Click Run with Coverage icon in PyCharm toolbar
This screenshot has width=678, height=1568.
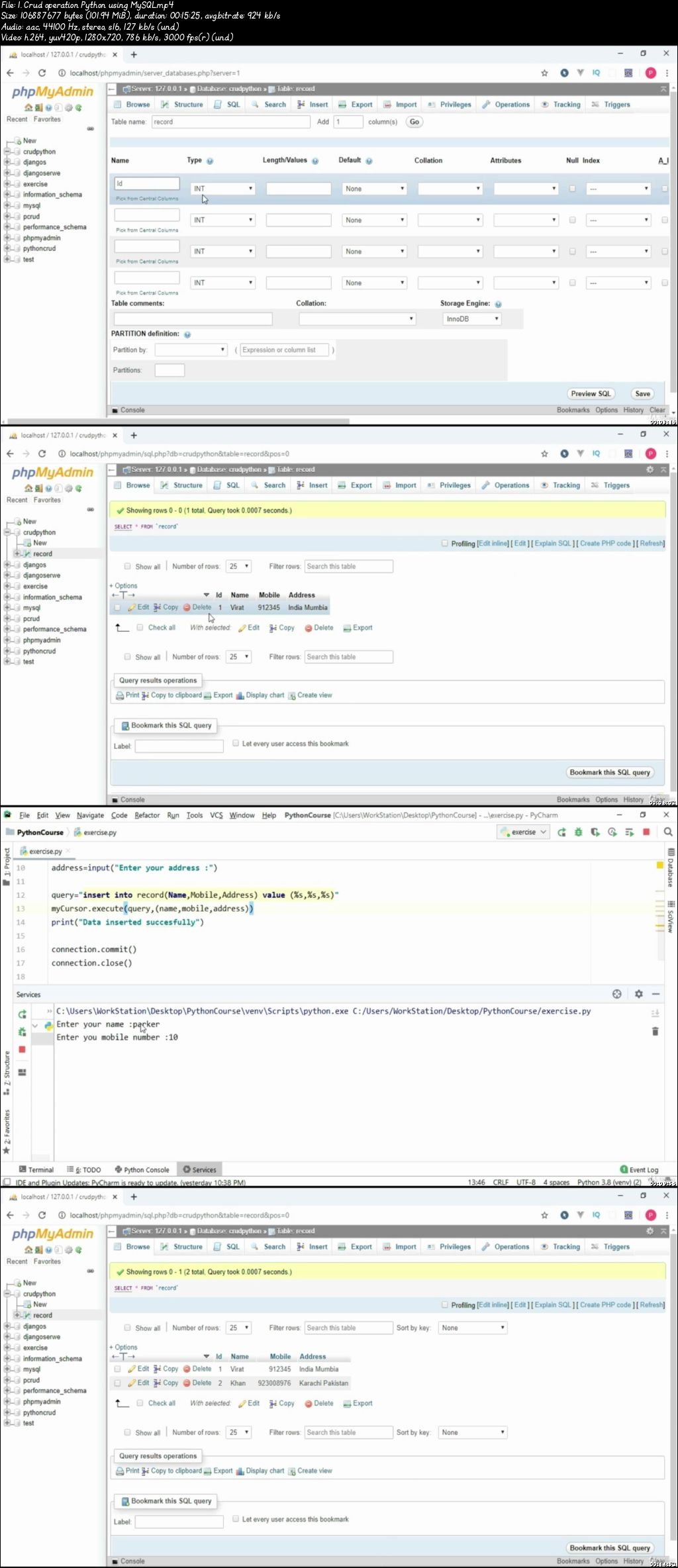pos(595,832)
